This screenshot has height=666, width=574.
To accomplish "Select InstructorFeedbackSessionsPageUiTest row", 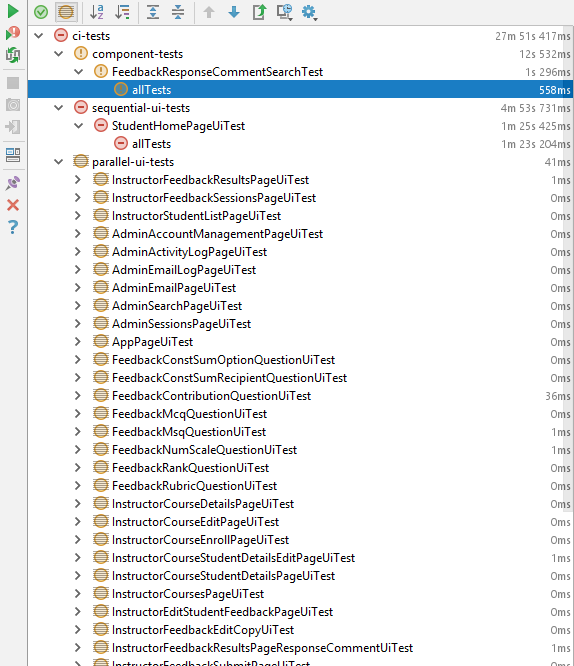I will (x=300, y=198).
